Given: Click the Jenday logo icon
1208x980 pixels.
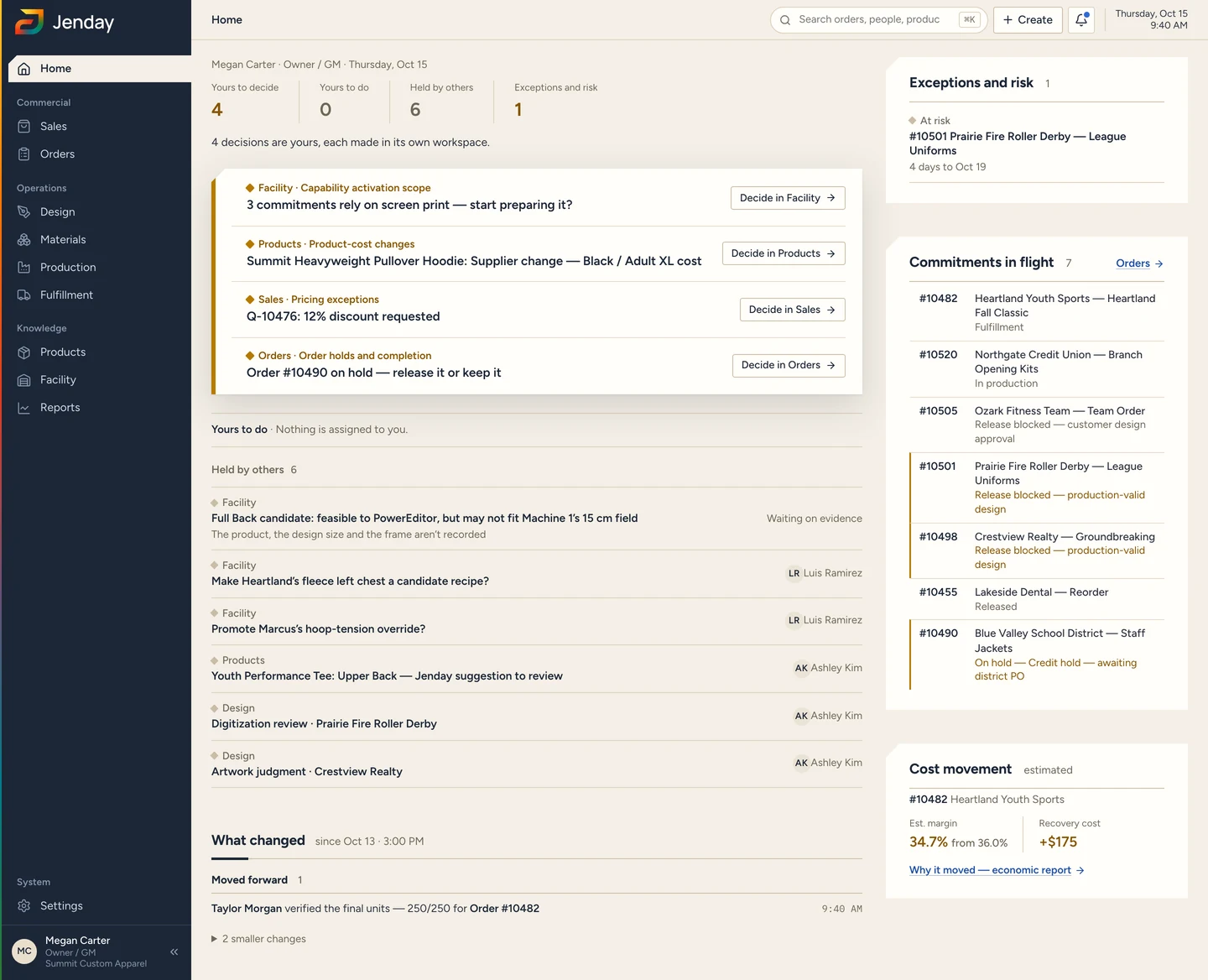Looking at the screenshot, I should 29,22.
